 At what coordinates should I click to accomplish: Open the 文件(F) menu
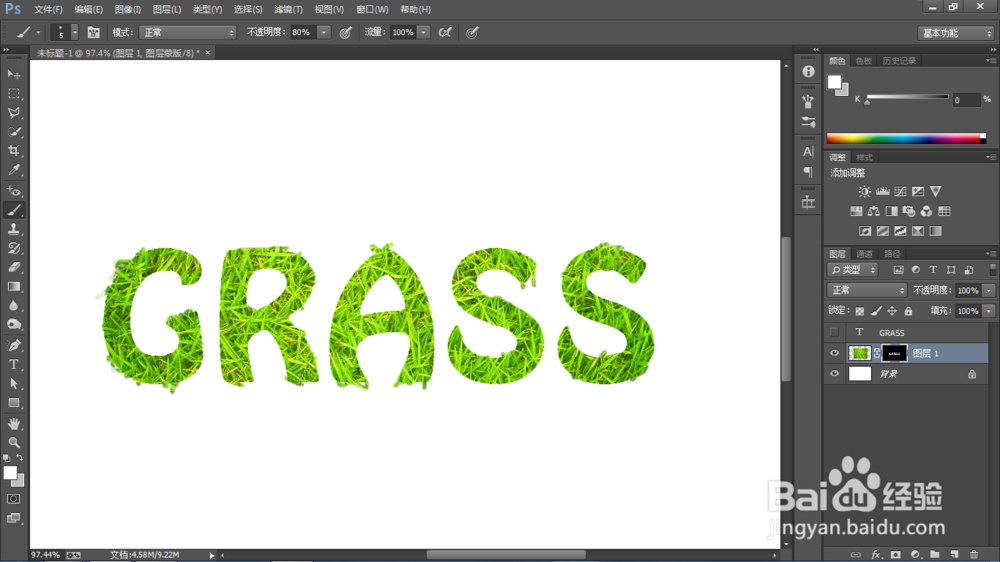(x=48, y=10)
